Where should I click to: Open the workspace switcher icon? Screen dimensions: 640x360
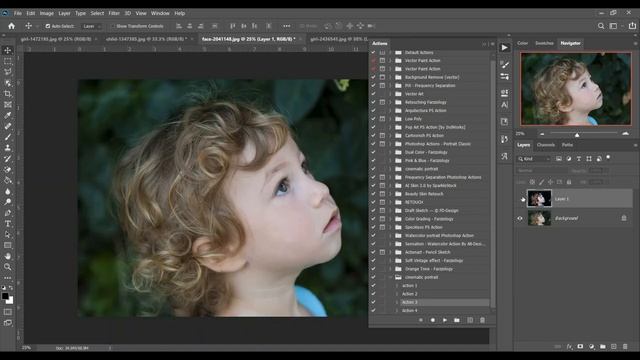[613, 26]
